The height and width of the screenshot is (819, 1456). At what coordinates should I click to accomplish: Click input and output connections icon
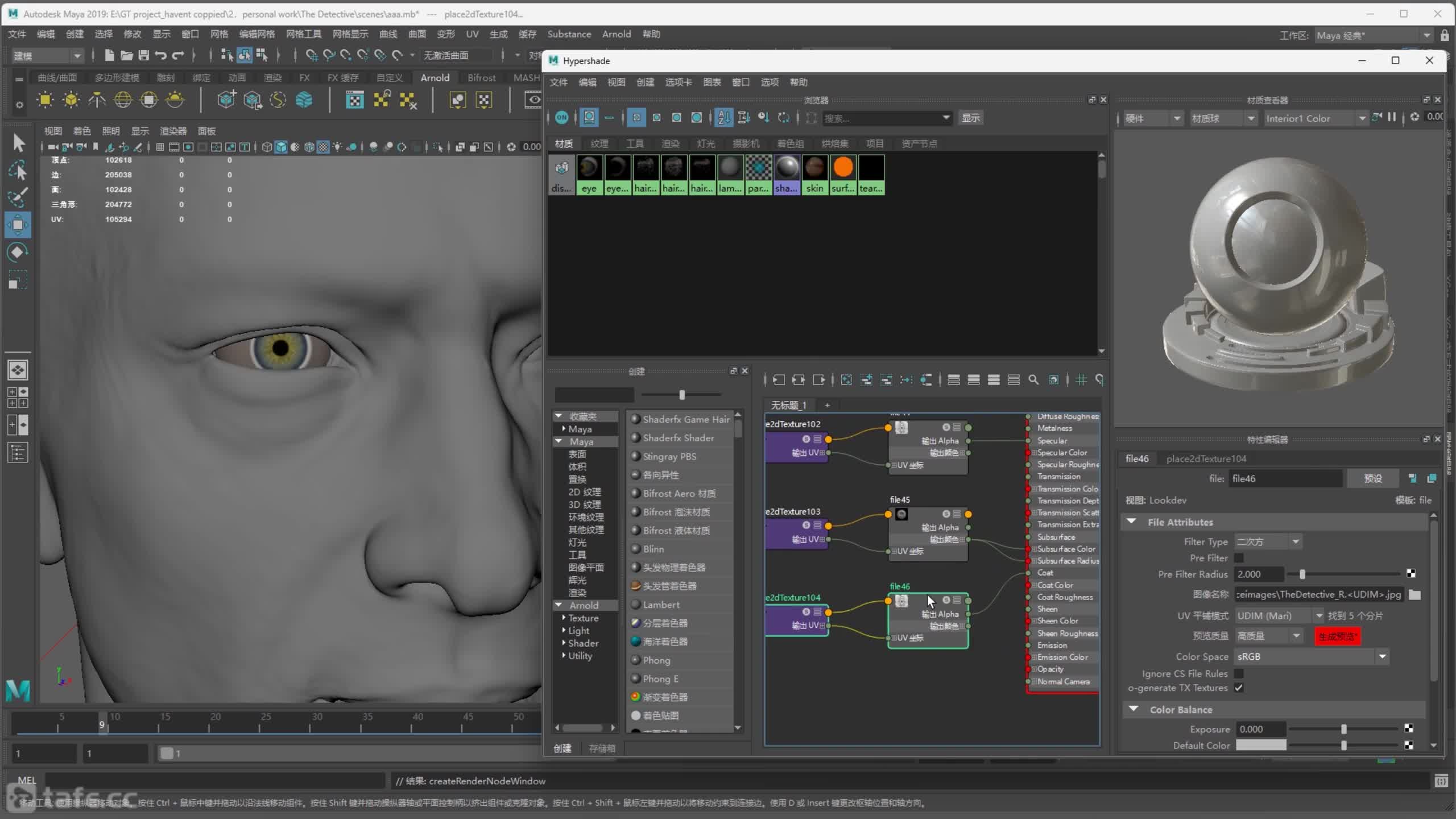(x=799, y=380)
